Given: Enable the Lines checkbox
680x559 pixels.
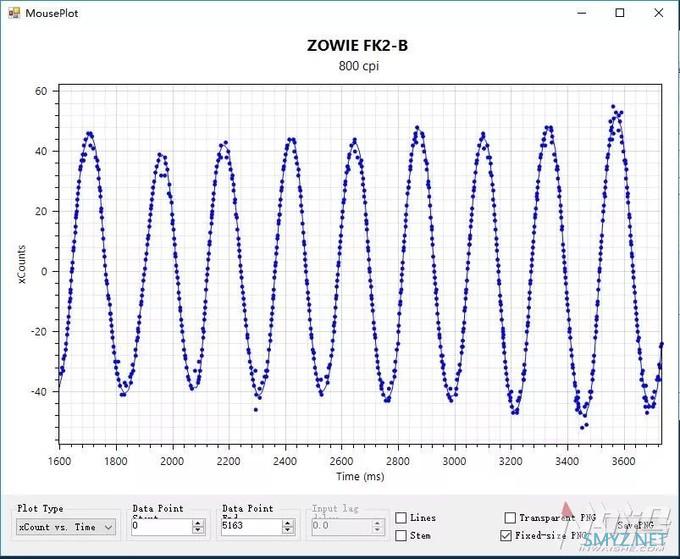Looking at the screenshot, I should click(401, 517).
